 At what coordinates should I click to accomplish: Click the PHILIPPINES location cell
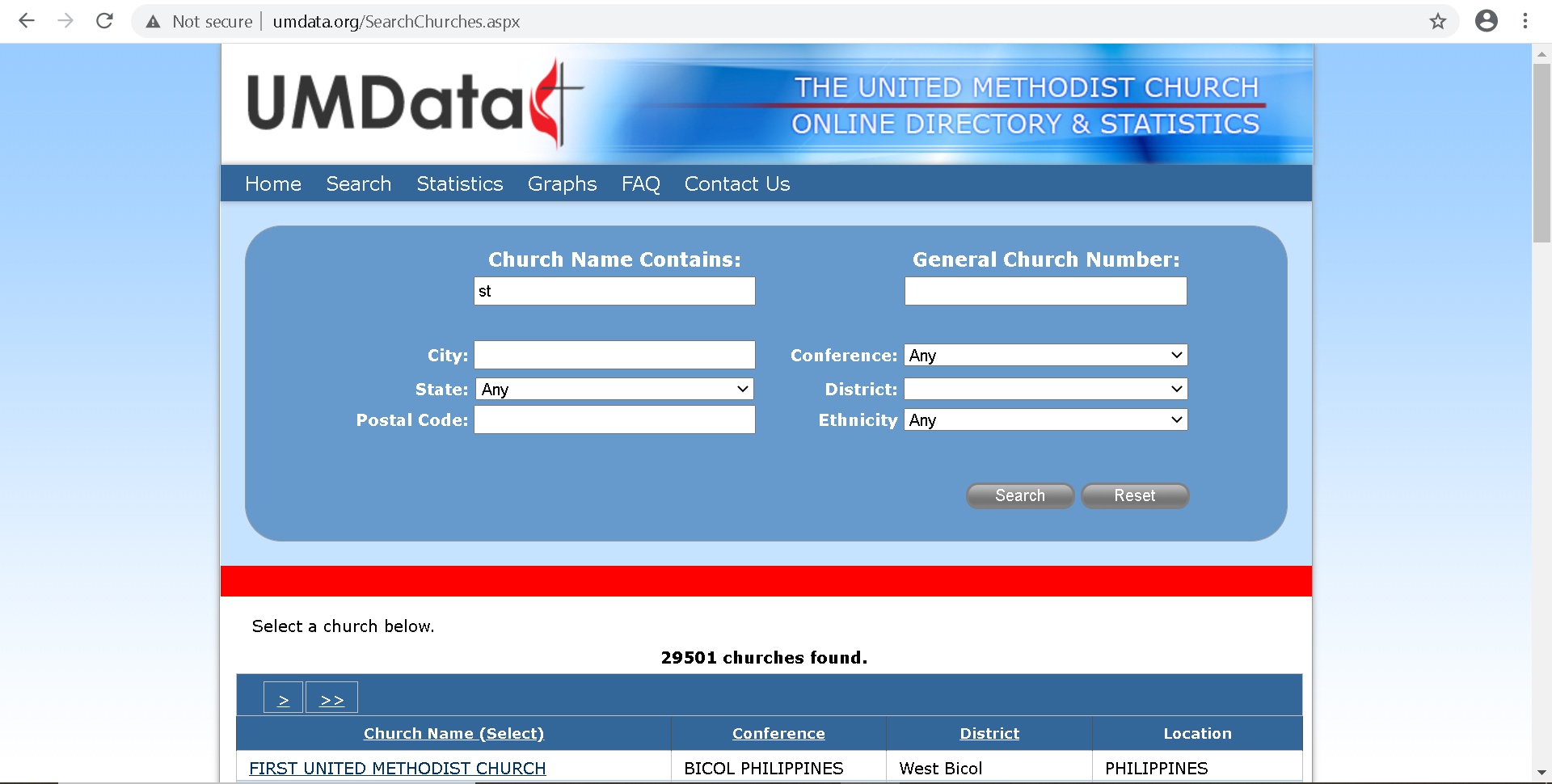point(1156,769)
